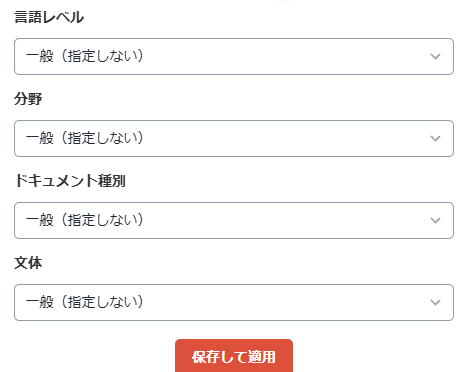Click 一般(指定しない) value under 言語レベル
This screenshot has height=372, width=463.
click(85, 56)
